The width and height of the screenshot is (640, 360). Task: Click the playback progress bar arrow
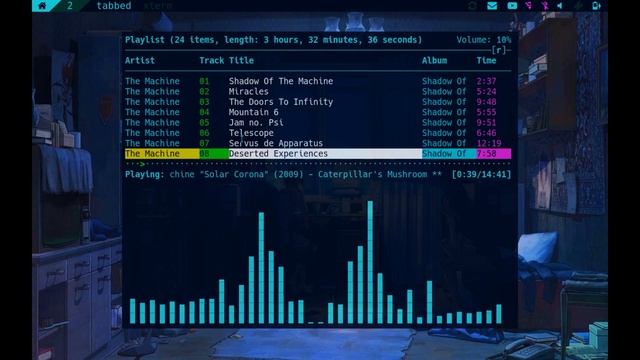pos(142,164)
